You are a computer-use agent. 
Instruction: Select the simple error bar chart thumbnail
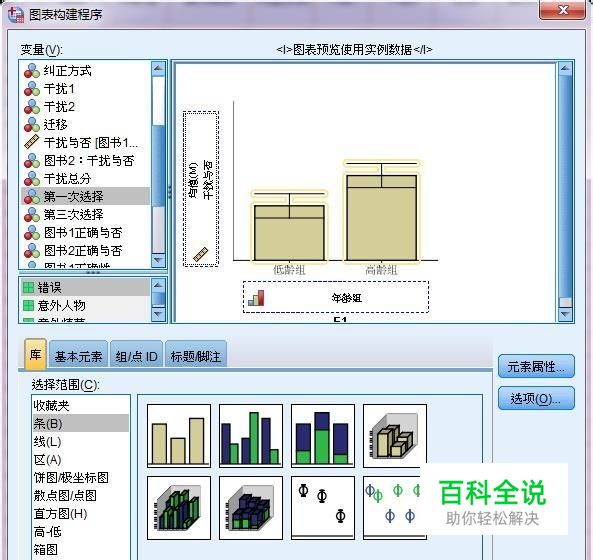(x=323, y=507)
